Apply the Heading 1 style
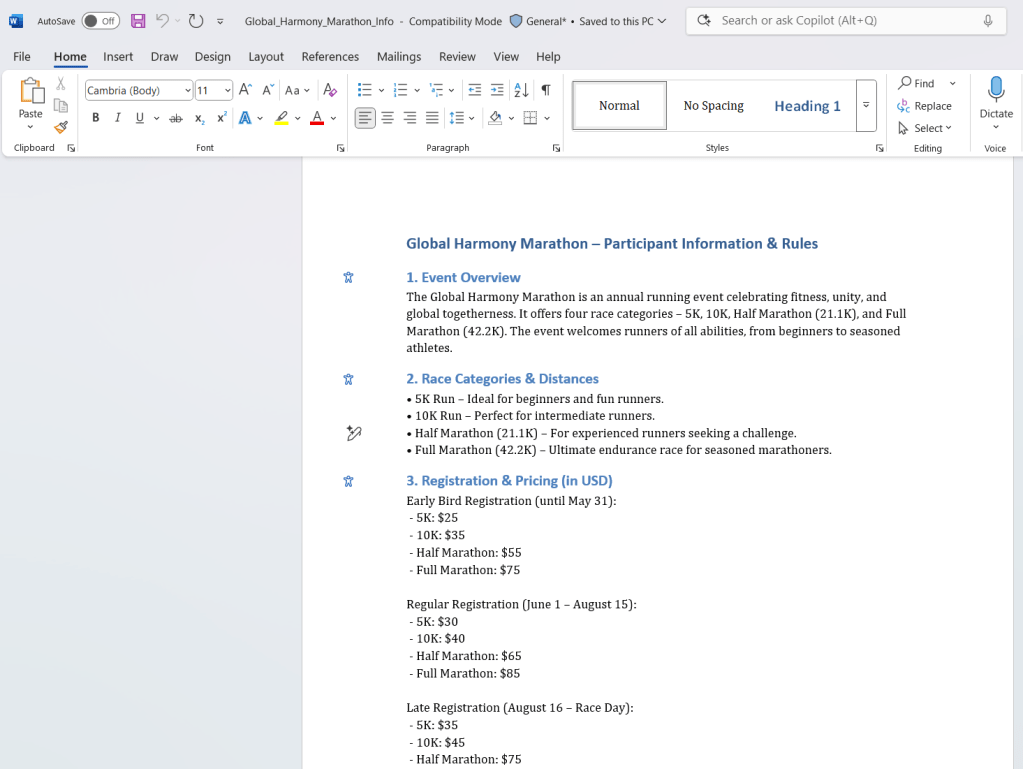The height and width of the screenshot is (769, 1023). (x=807, y=106)
